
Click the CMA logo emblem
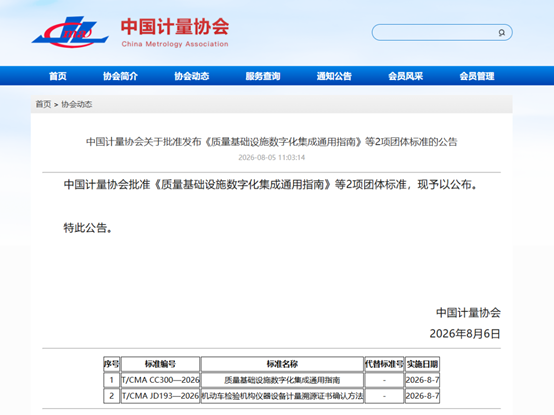point(70,32)
